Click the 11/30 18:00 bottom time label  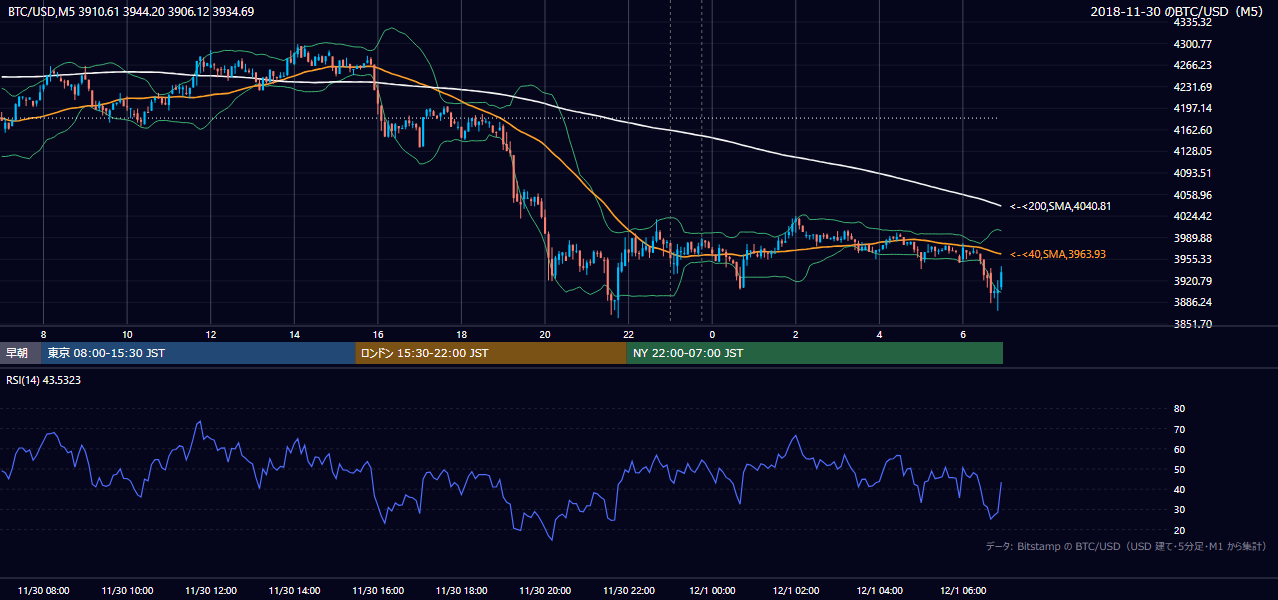[462, 590]
